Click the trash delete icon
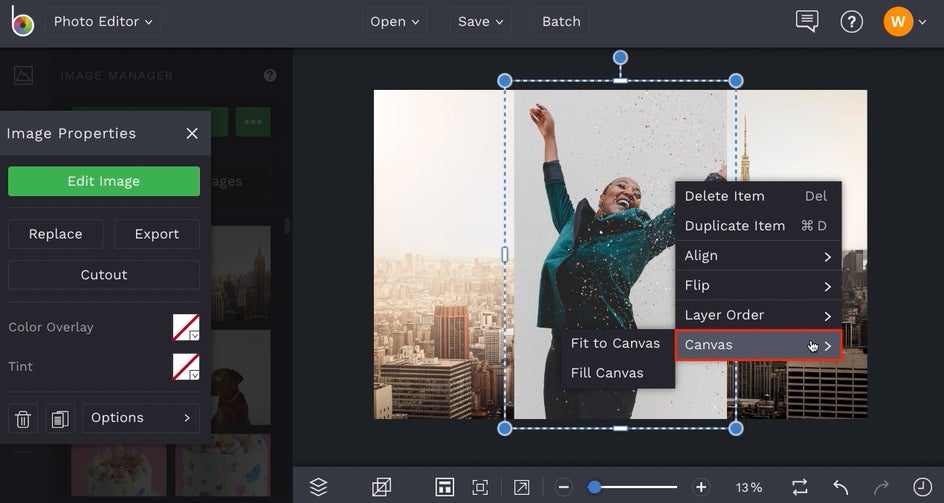The width and height of the screenshot is (944, 503). tap(23, 418)
